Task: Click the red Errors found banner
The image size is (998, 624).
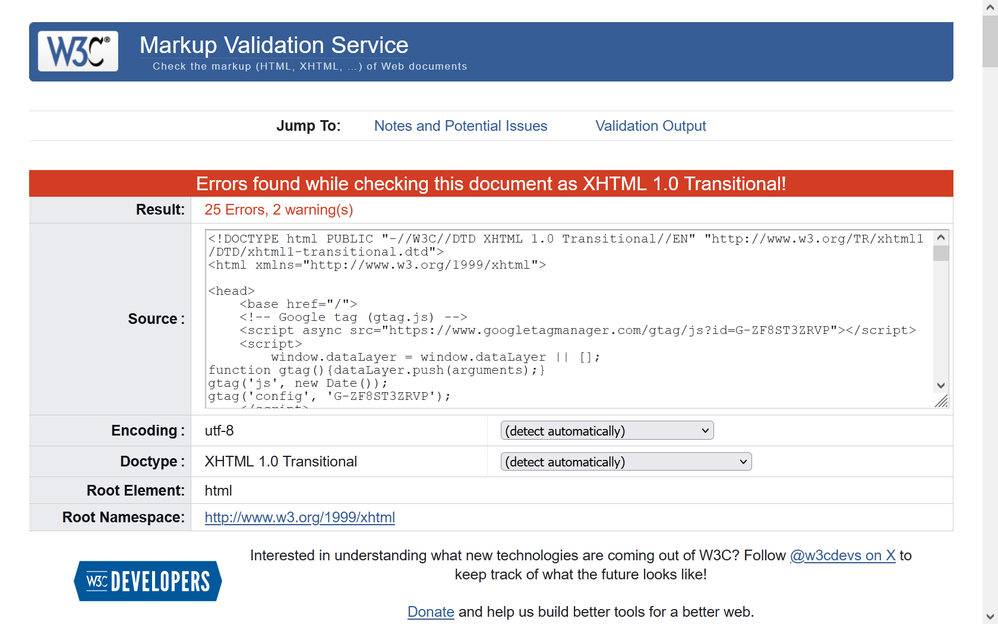Action: click(x=490, y=184)
